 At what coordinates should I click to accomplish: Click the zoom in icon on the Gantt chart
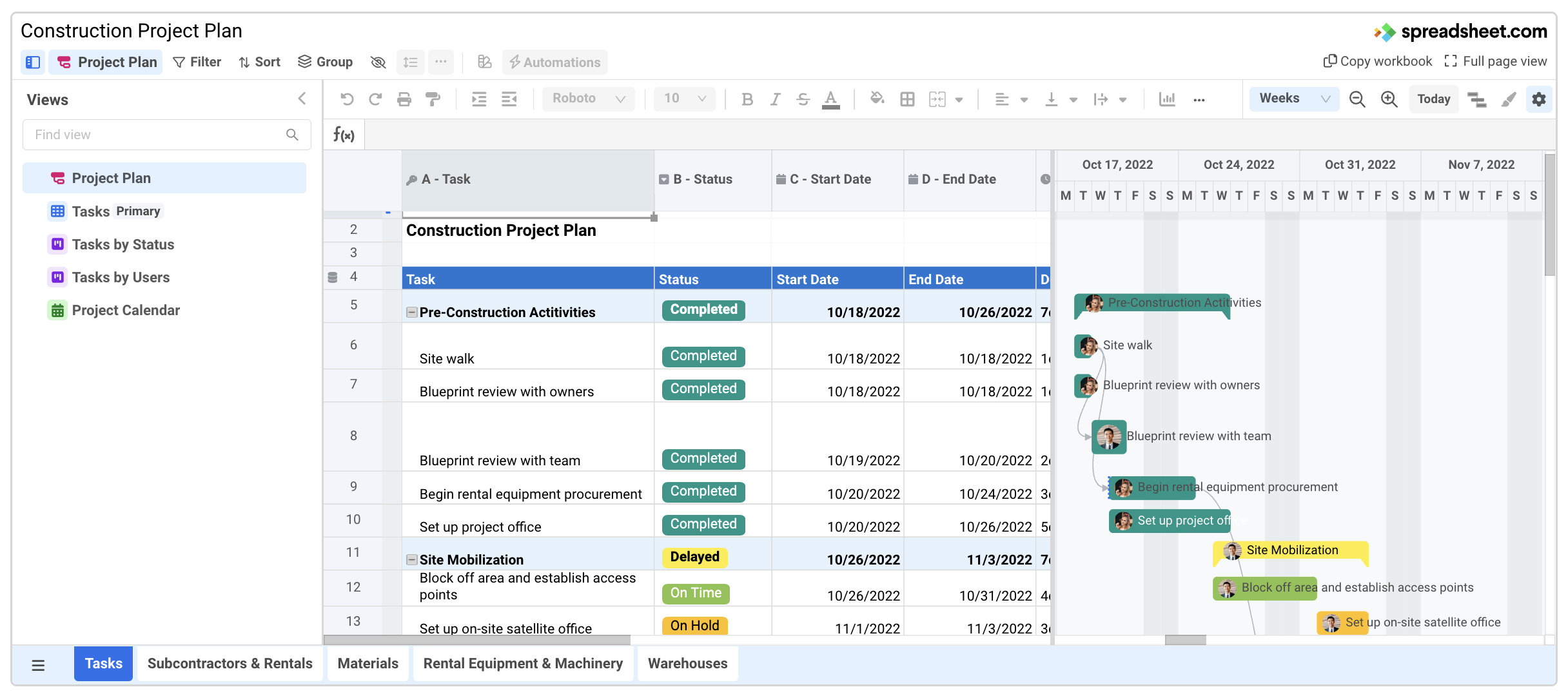1389,99
